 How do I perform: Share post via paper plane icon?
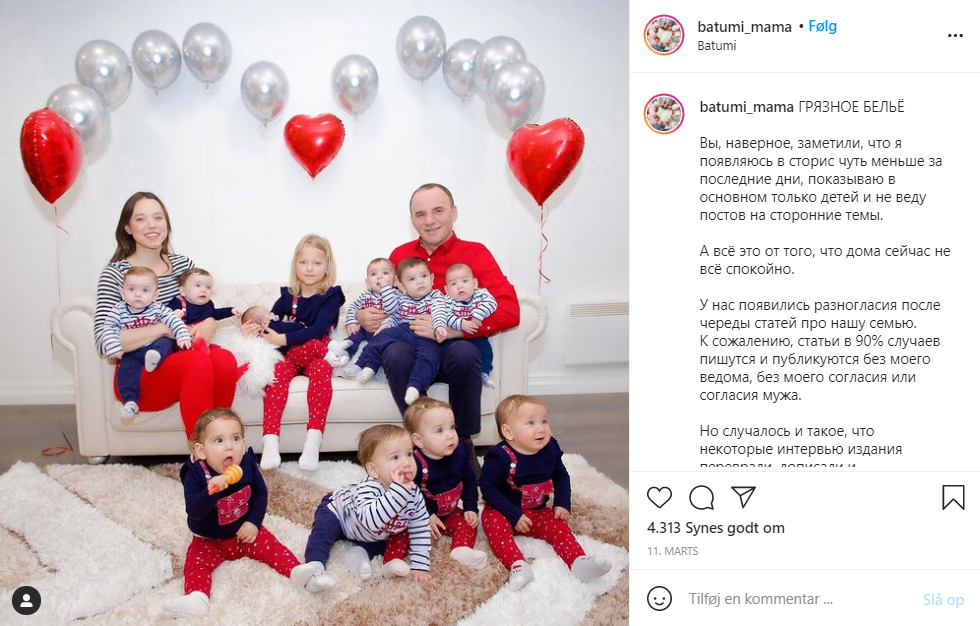click(744, 497)
